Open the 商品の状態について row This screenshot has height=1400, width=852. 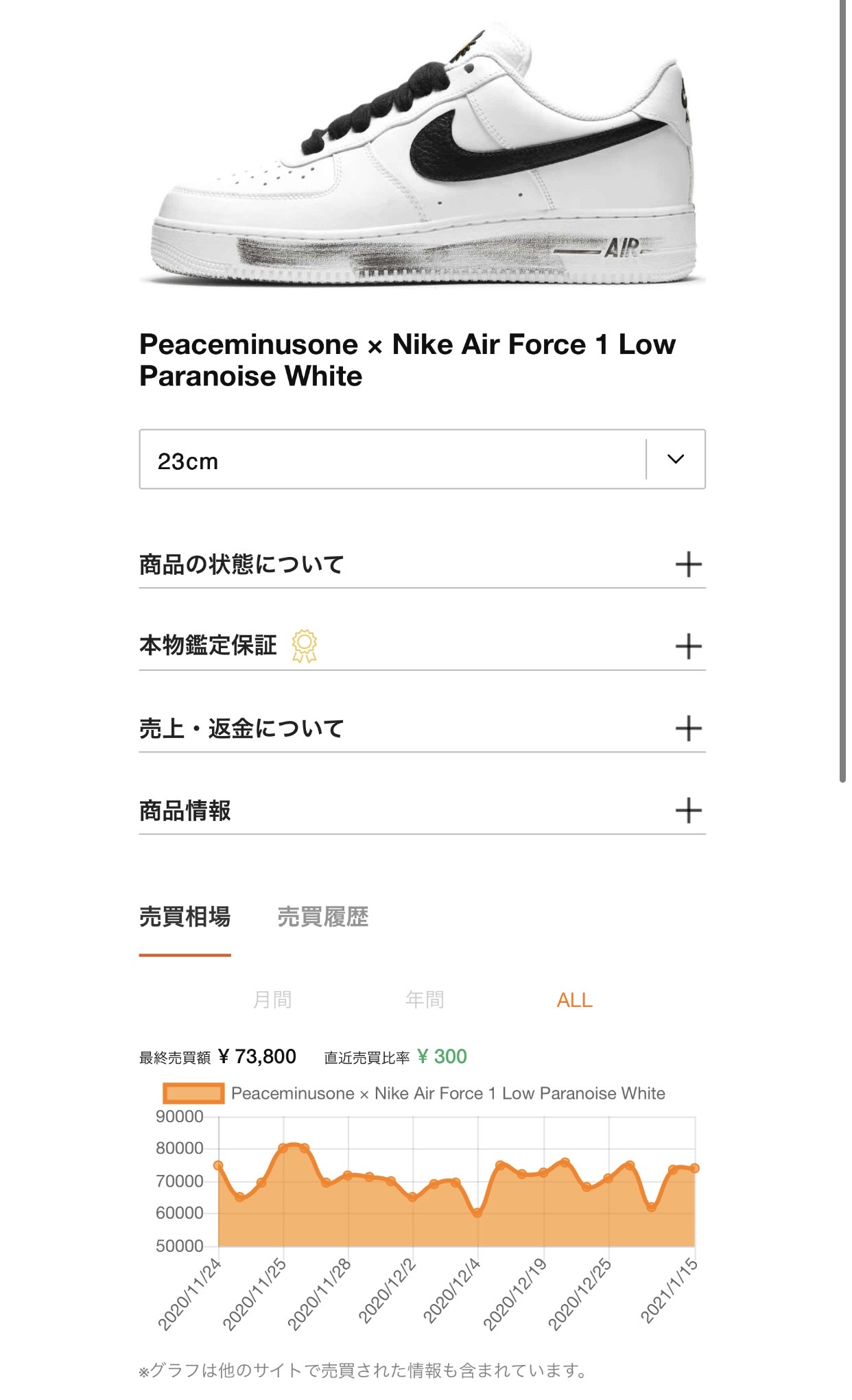[x=241, y=565]
